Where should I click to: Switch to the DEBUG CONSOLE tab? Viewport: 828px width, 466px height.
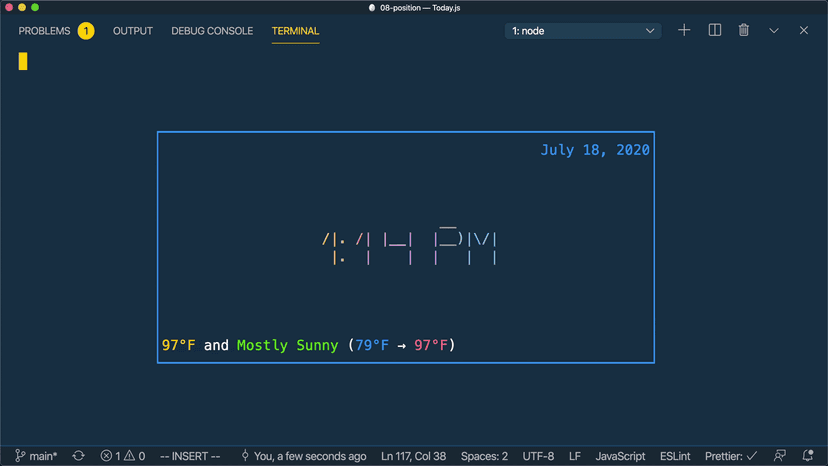[x=212, y=31]
